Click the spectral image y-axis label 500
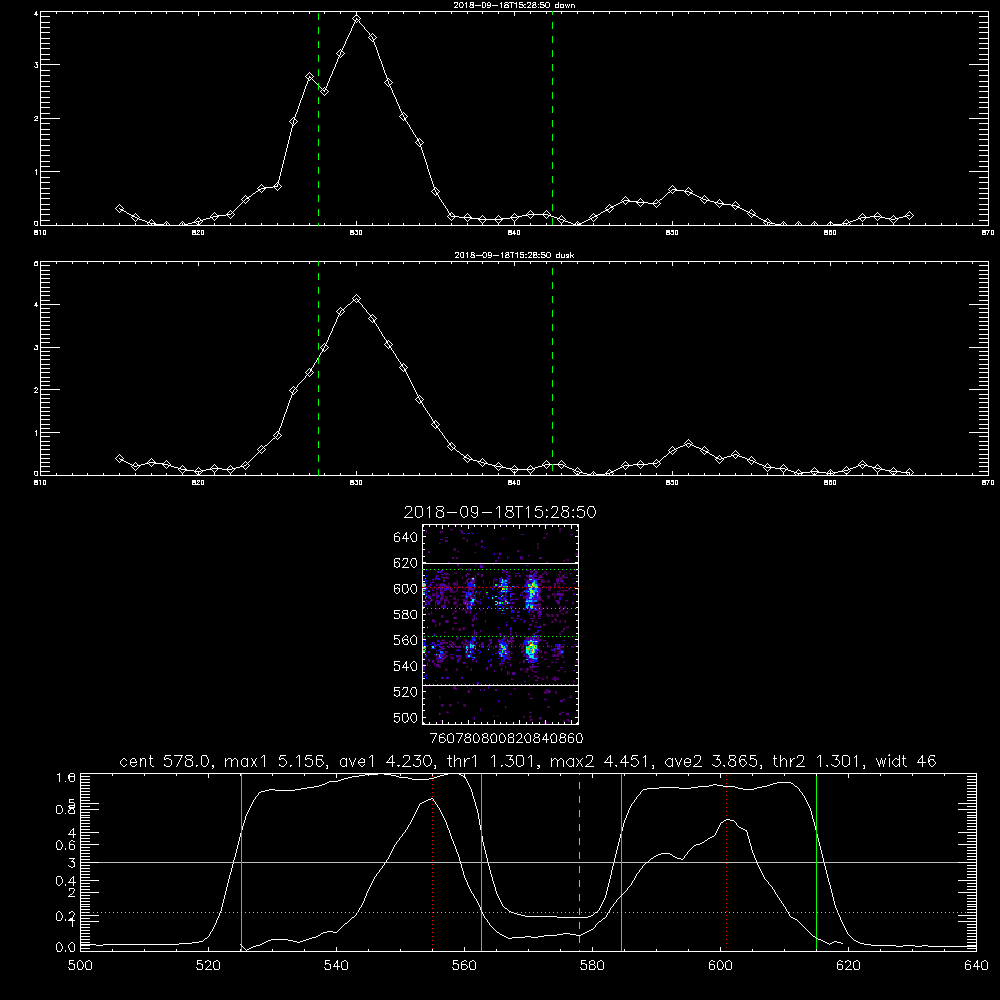 click(x=406, y=717)
